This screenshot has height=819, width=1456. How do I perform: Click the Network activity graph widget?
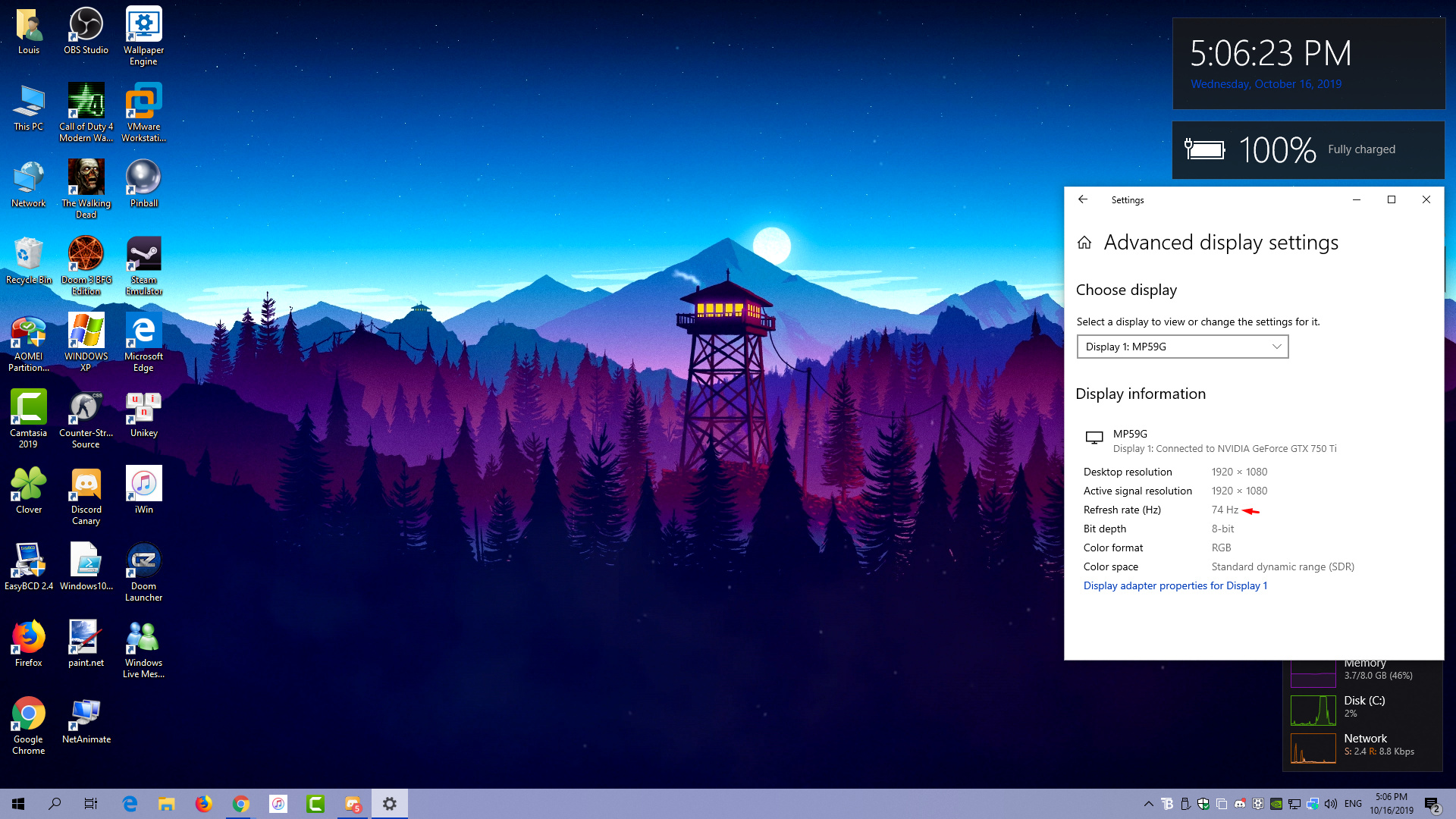[x=1313, y=748]
